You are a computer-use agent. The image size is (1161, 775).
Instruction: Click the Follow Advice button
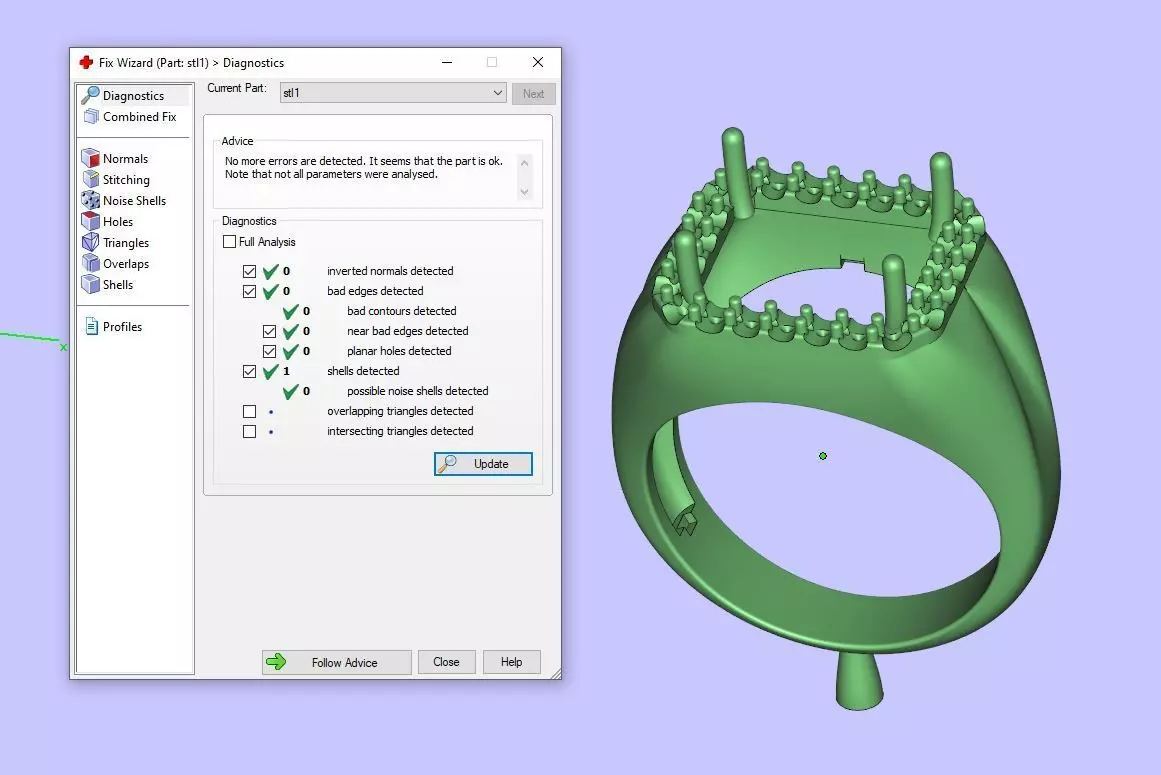click(336, 662)
